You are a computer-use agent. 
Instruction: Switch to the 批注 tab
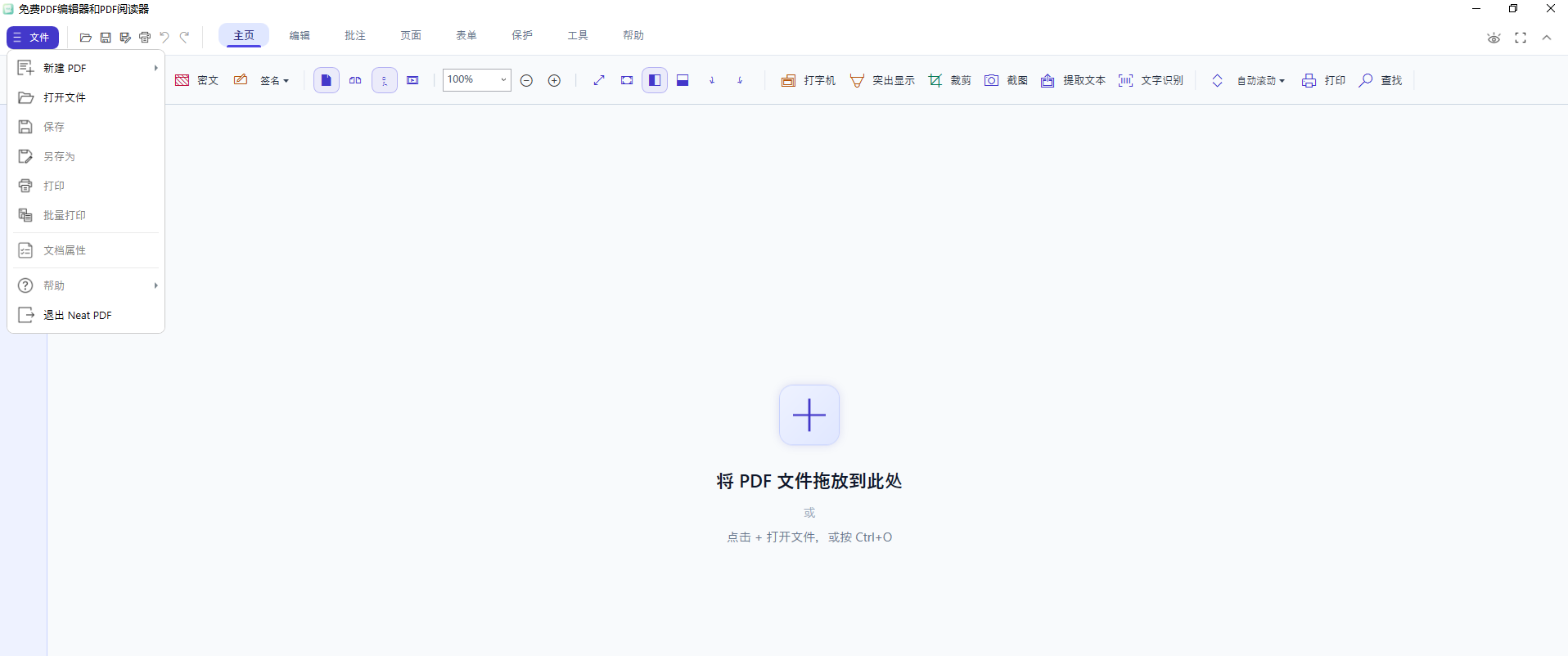coord(355,35)
